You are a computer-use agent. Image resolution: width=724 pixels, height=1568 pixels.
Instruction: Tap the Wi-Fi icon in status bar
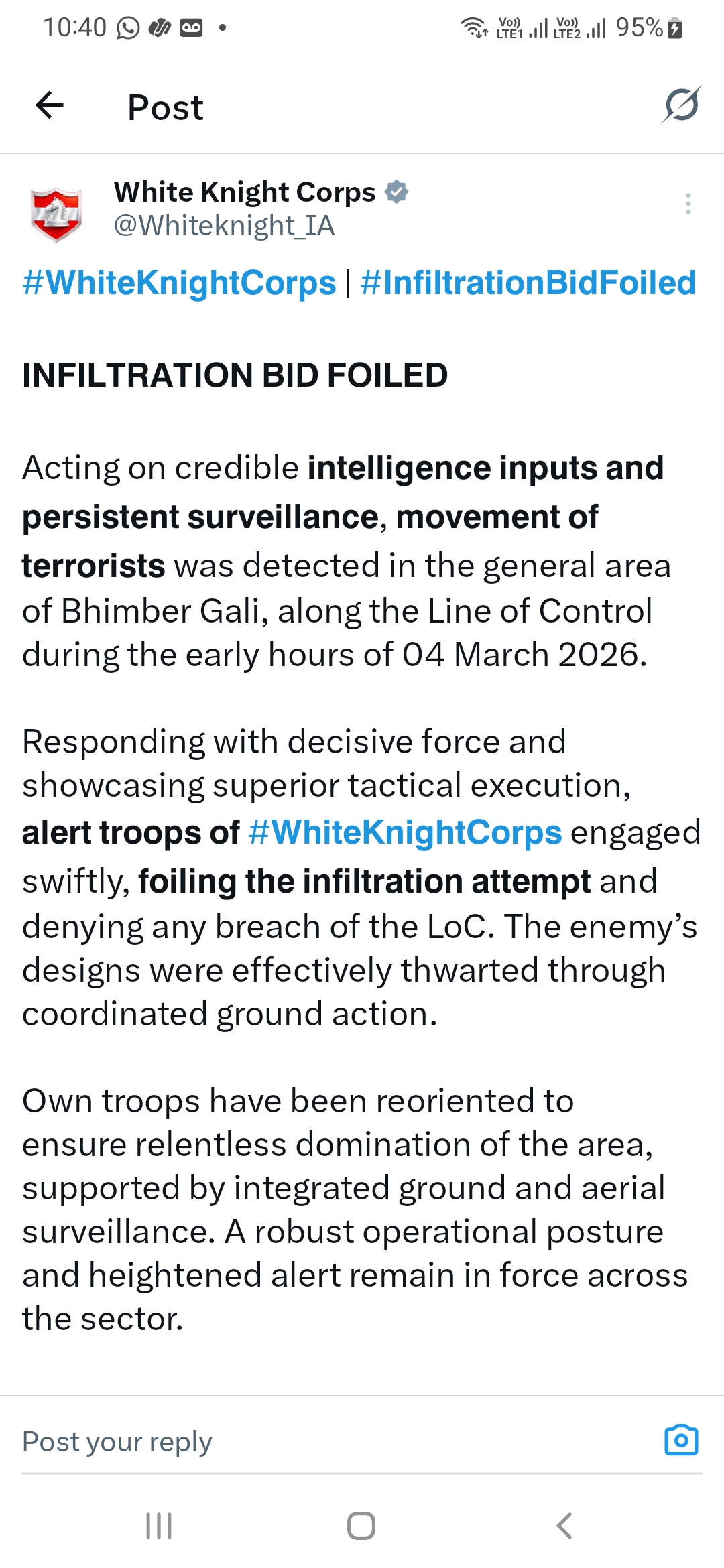coord(474,28)
